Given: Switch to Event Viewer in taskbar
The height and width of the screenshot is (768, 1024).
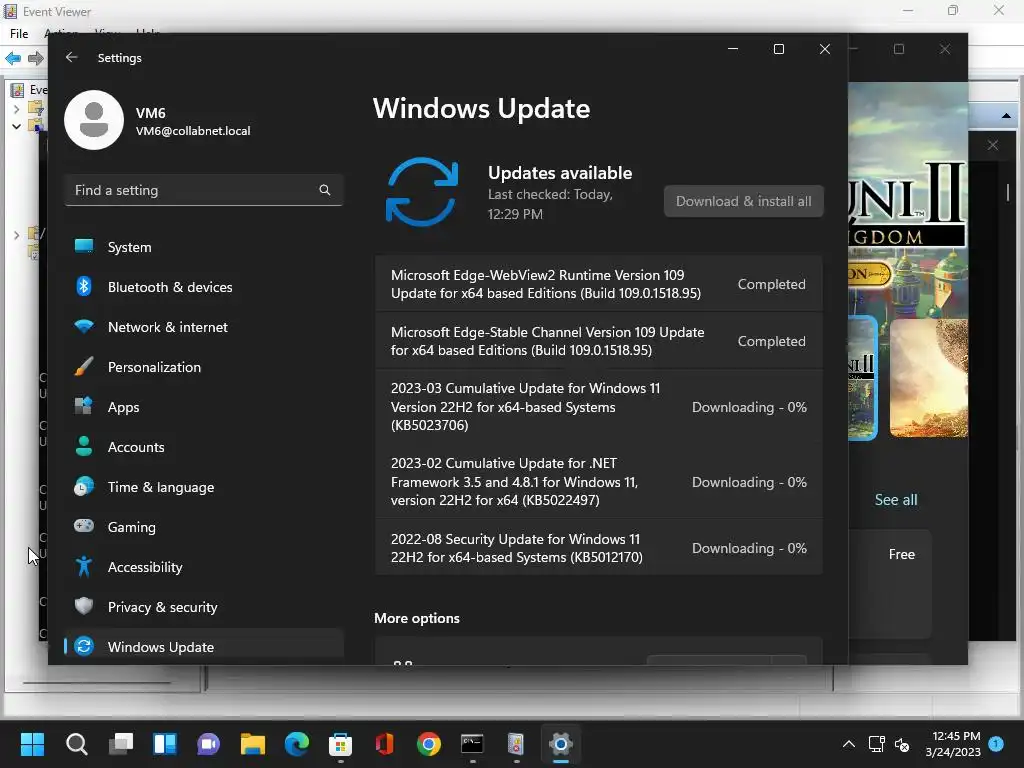Looking at the screenshot, I should click(517, 744).
